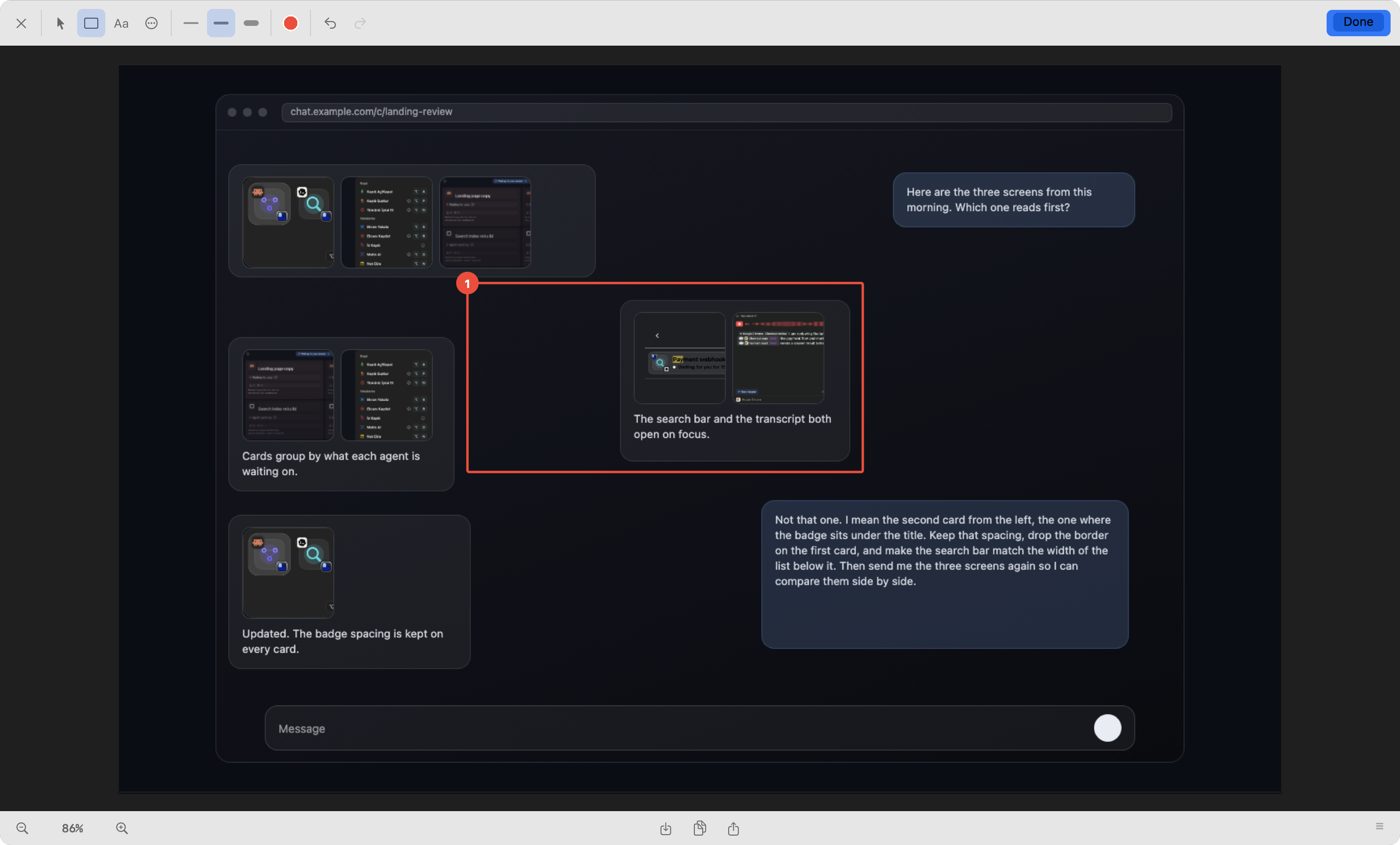The height and width of the screenshot is (845, 1400).
Task: Click the 86% zoom level
Action: tap(72, 828)
